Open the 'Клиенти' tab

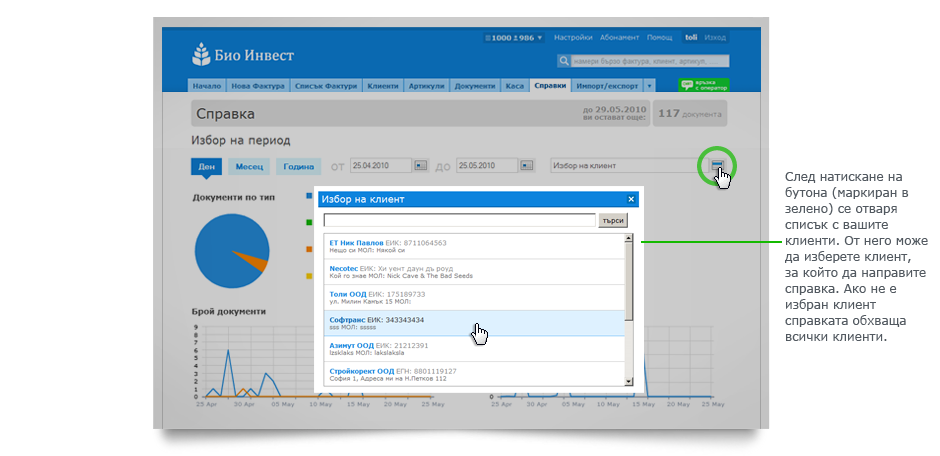(x=383, y=87)
